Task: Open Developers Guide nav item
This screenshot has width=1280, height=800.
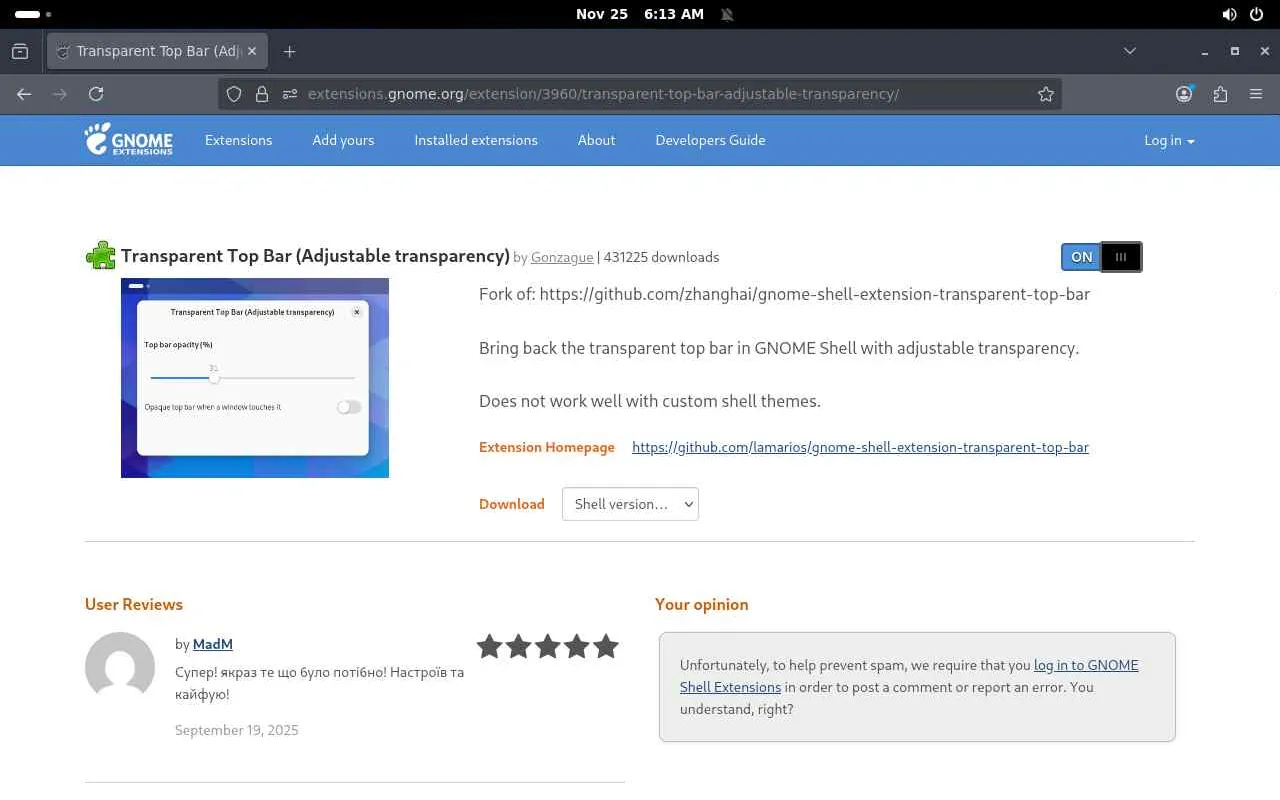Action: click(710, 140)
